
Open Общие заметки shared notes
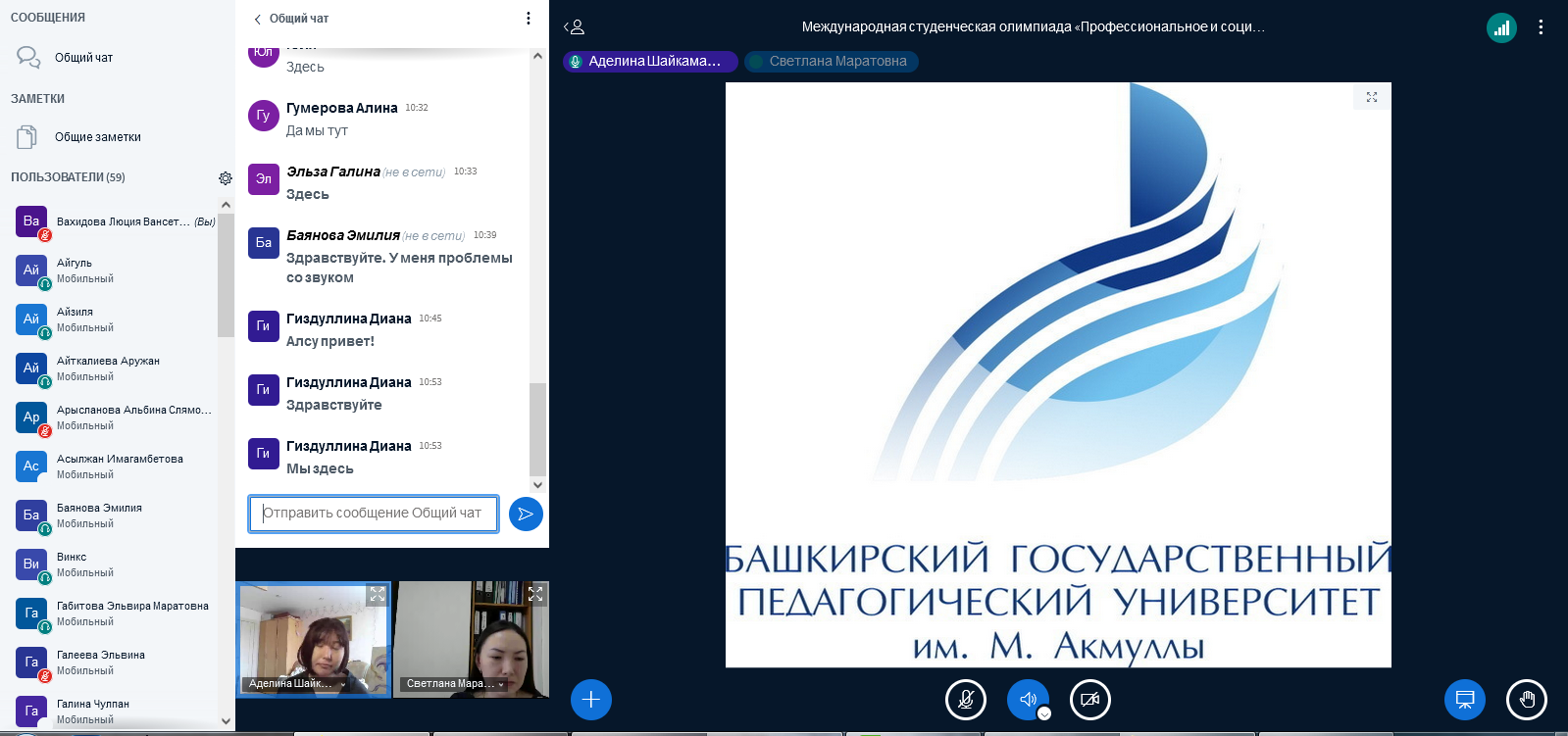point(97,137)
